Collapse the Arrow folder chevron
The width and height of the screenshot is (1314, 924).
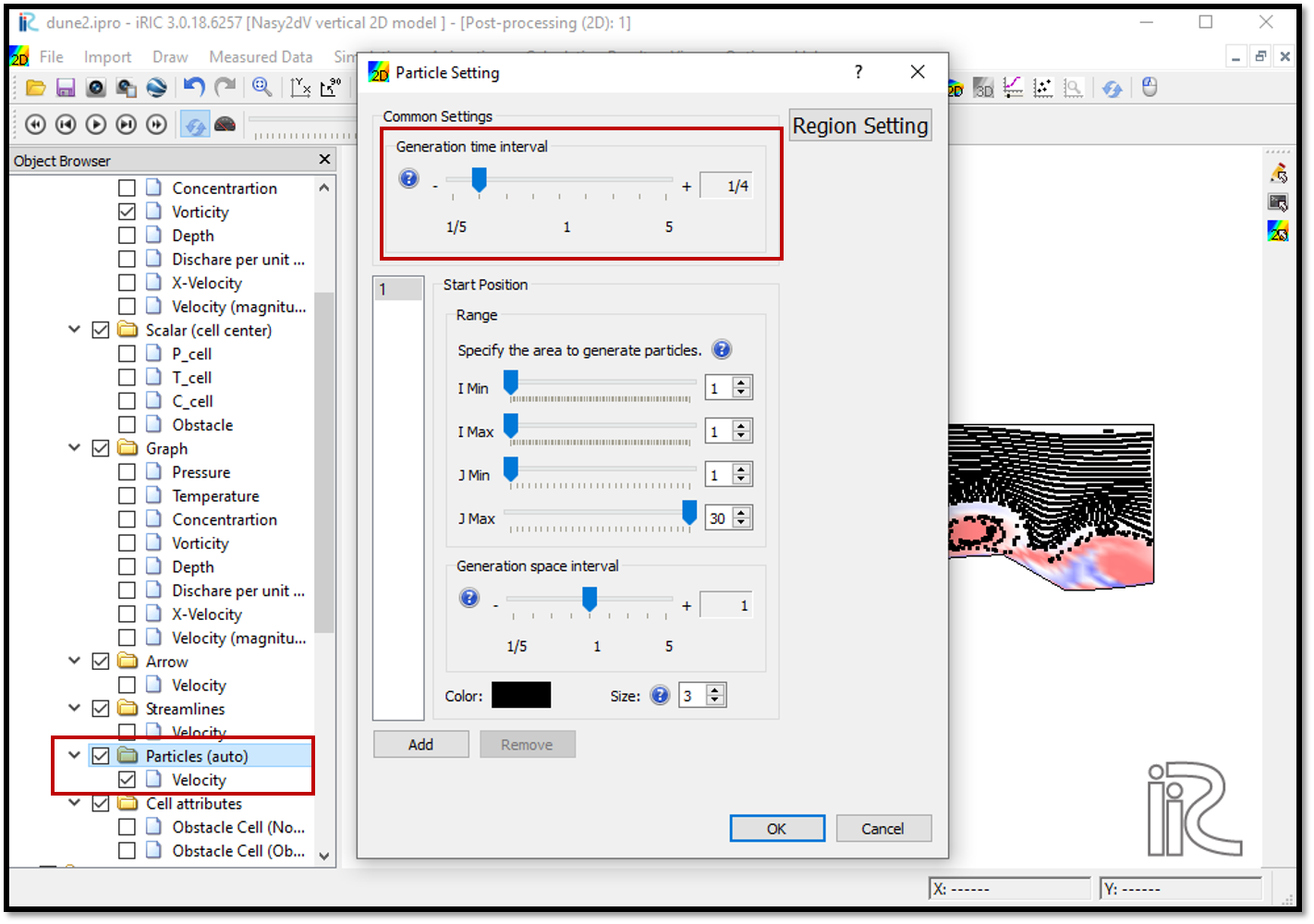pyautogui.click(x=75, y=661)
